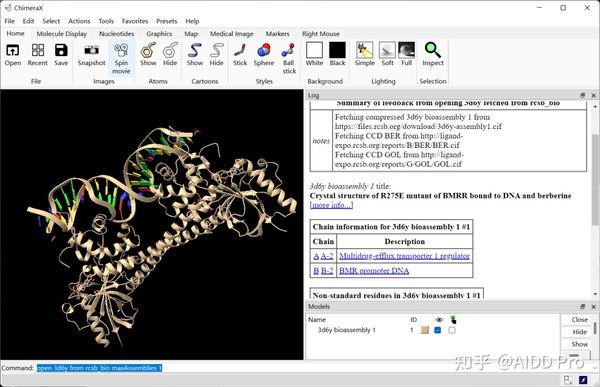Click the eye column header in Models
The image size is (600, 387).
coord(439,320)
